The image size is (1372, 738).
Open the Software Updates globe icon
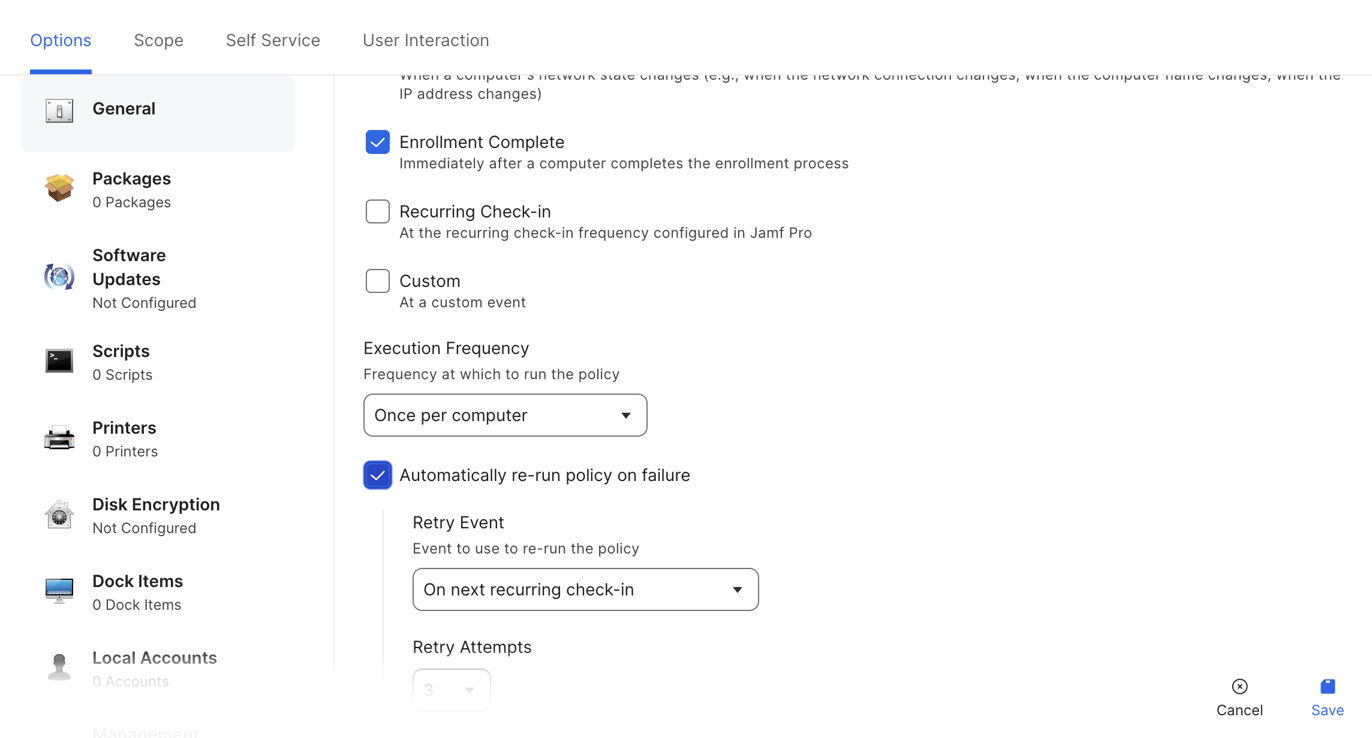[x=59, y=277]
